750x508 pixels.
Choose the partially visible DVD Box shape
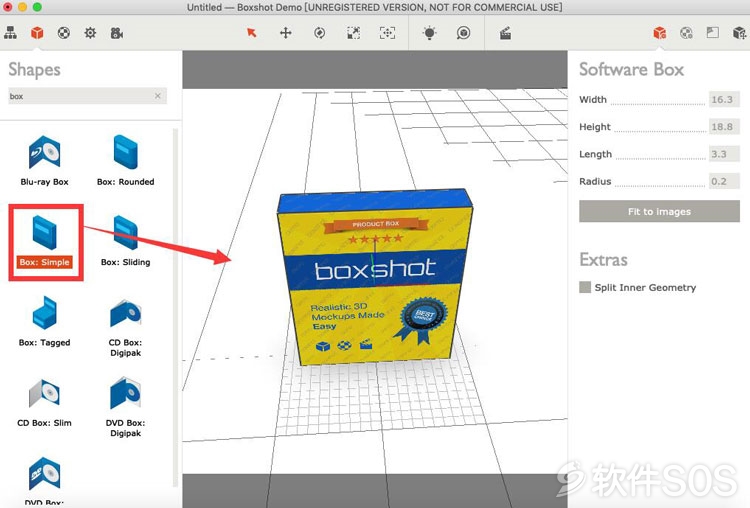pos(44,482)
